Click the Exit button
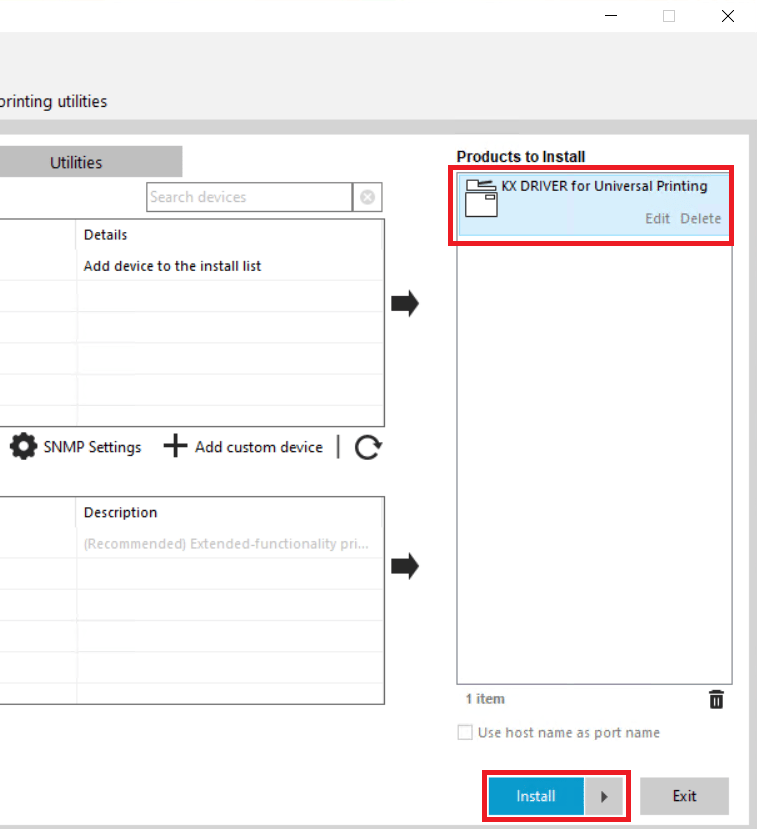The height and width of the screenshot is (829, 757). pyautogui.click(x=685, y=796)
